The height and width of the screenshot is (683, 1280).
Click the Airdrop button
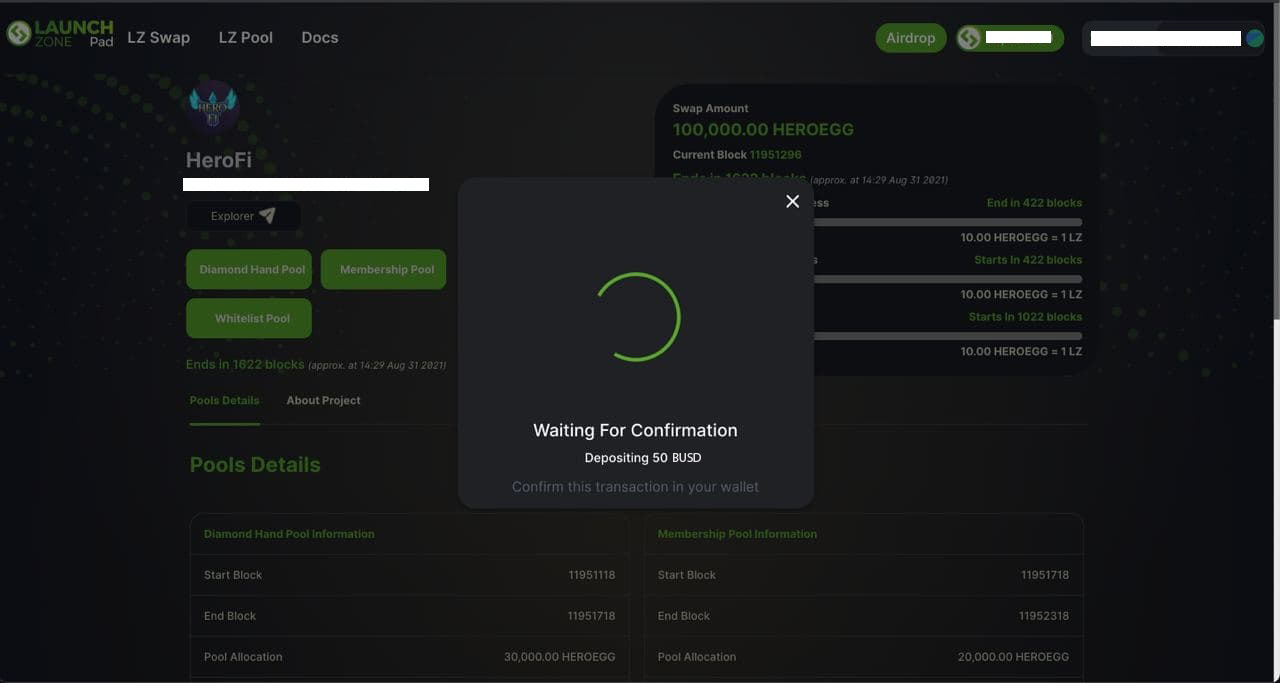[911, 38]
